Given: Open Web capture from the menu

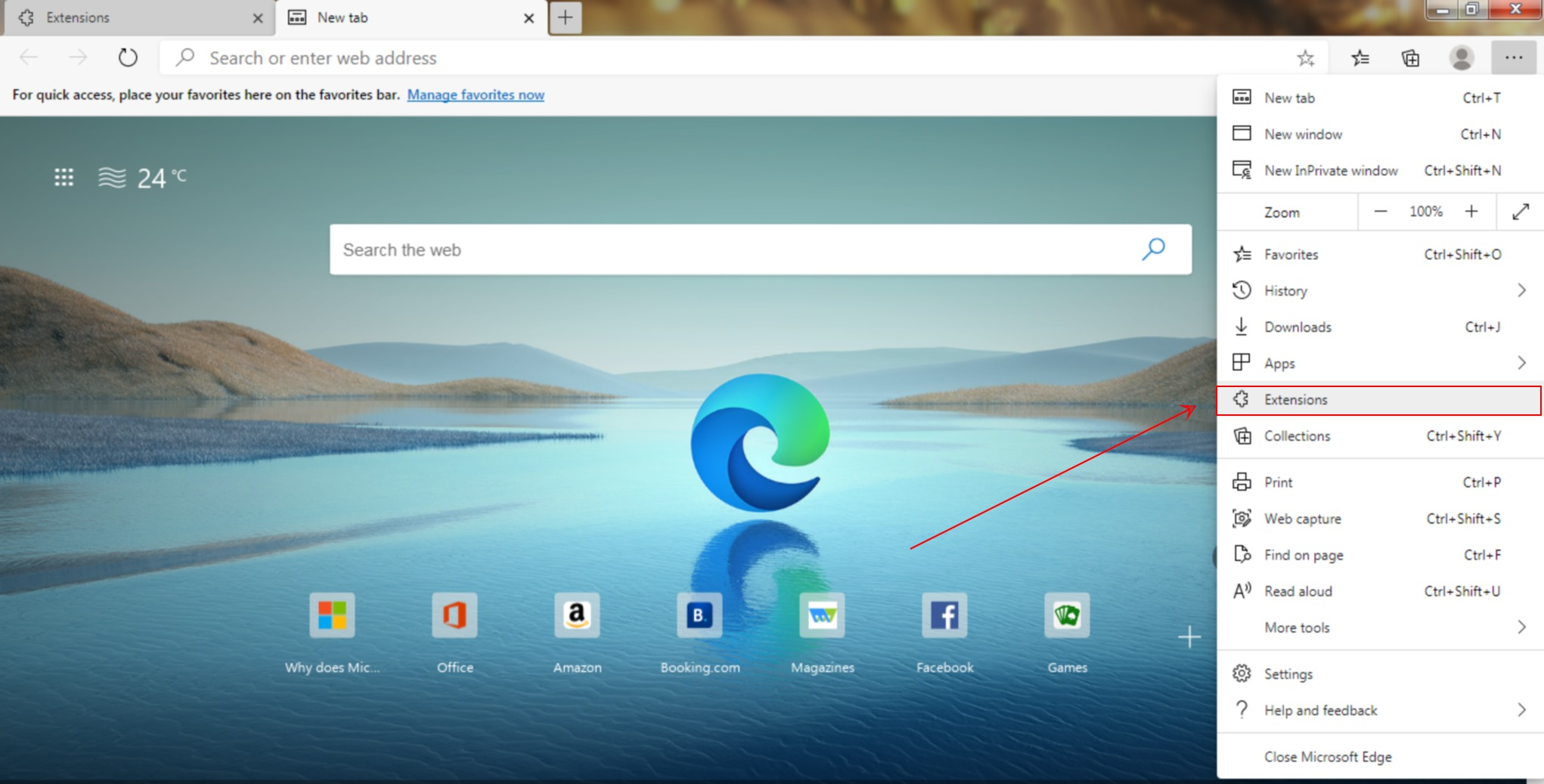Looking at the screenshot, I should [x=1303, y=519].
